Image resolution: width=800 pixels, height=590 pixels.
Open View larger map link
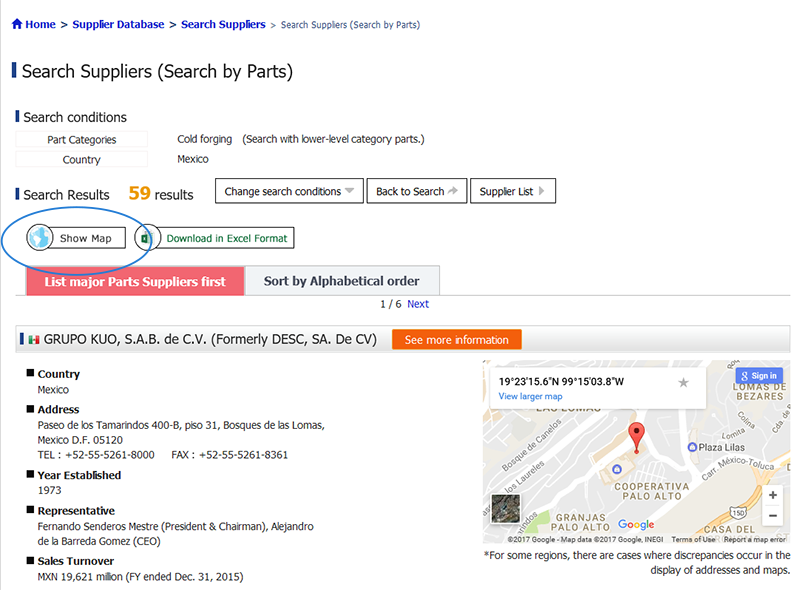pyautogui.click(x=530, y=396)
